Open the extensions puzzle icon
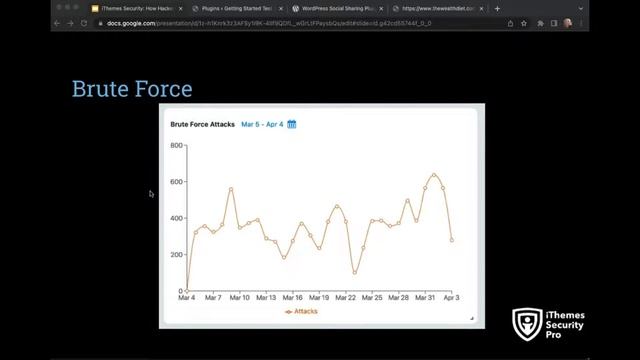640x360 pixels. click(x=540, y=24)
